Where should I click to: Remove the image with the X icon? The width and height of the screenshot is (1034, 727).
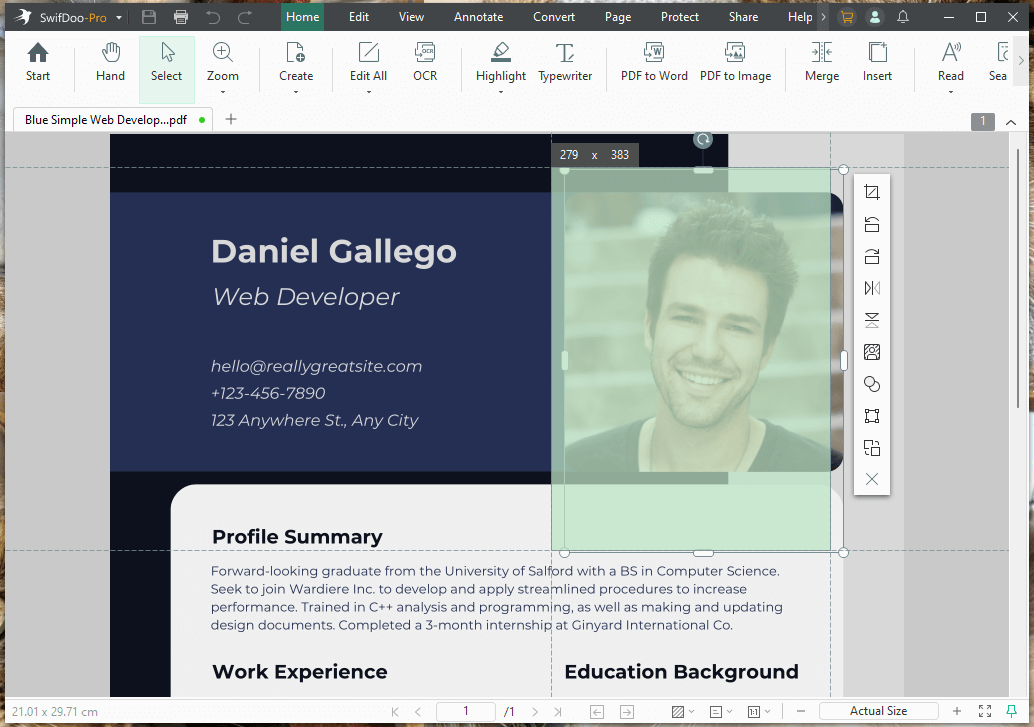[871, 479]
